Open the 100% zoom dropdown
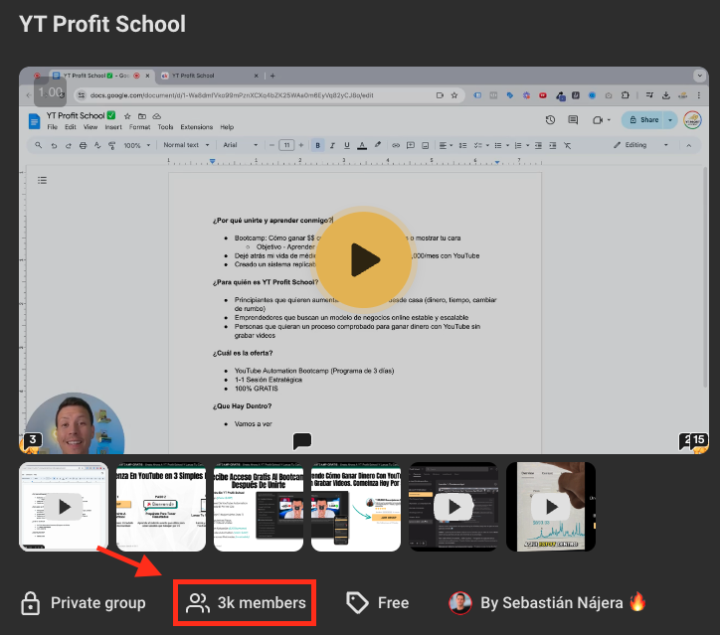720x635 pixels. [136, 145]
